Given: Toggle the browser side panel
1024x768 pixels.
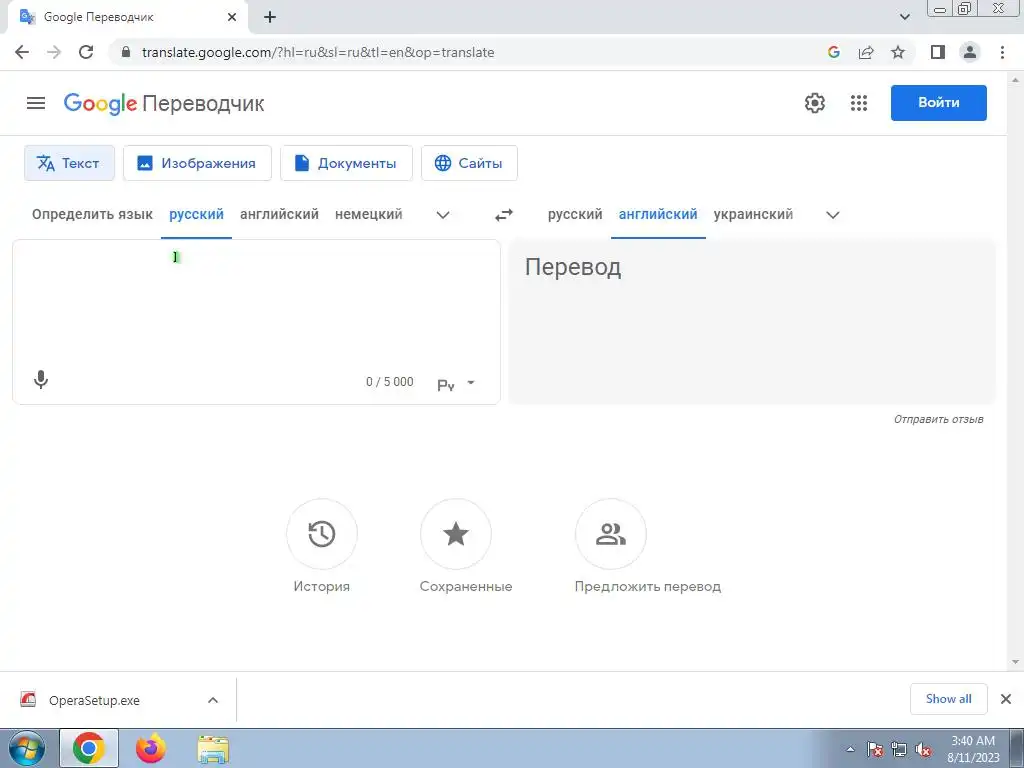Looking at the screenshot, I should pyautogui.click(x=938, y=52).
